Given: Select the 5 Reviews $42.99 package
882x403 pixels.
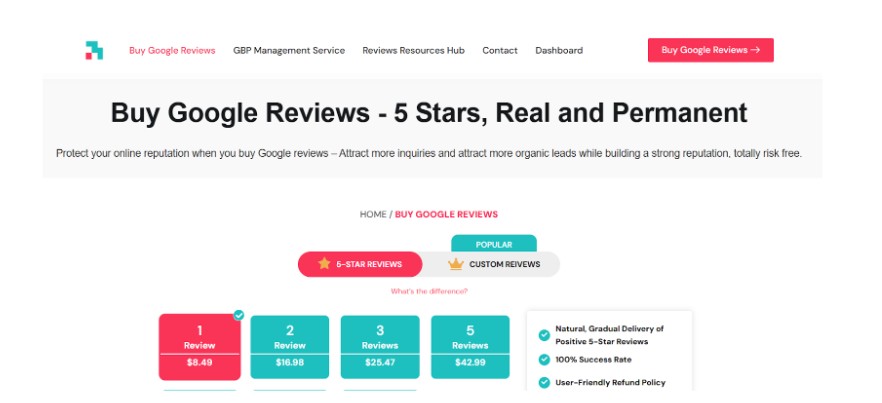Looking at the screenshot, I should click(470, 346).
